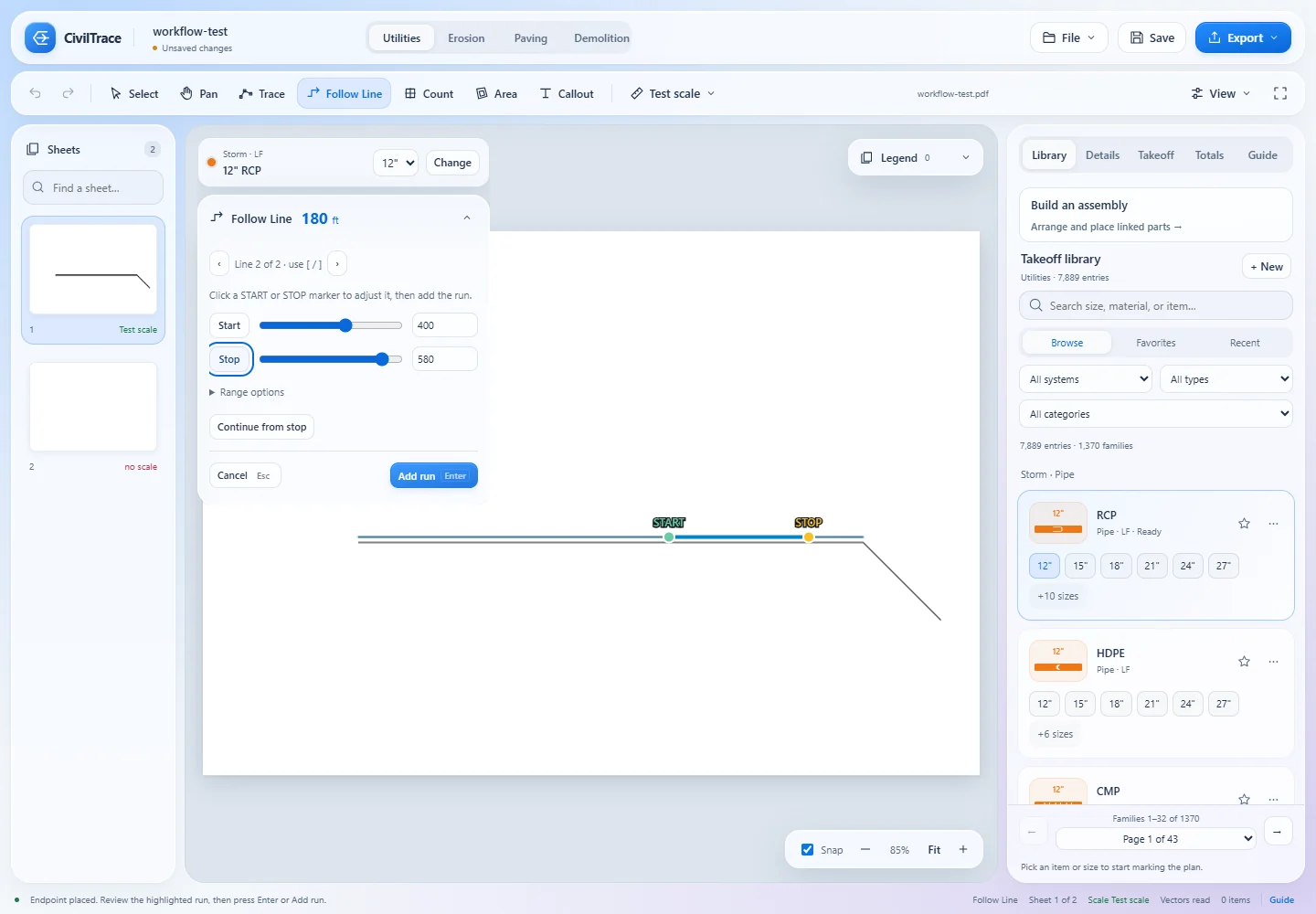Switch library filter to Favorites
The image size is (1316, 914).
click(1156, 343)
